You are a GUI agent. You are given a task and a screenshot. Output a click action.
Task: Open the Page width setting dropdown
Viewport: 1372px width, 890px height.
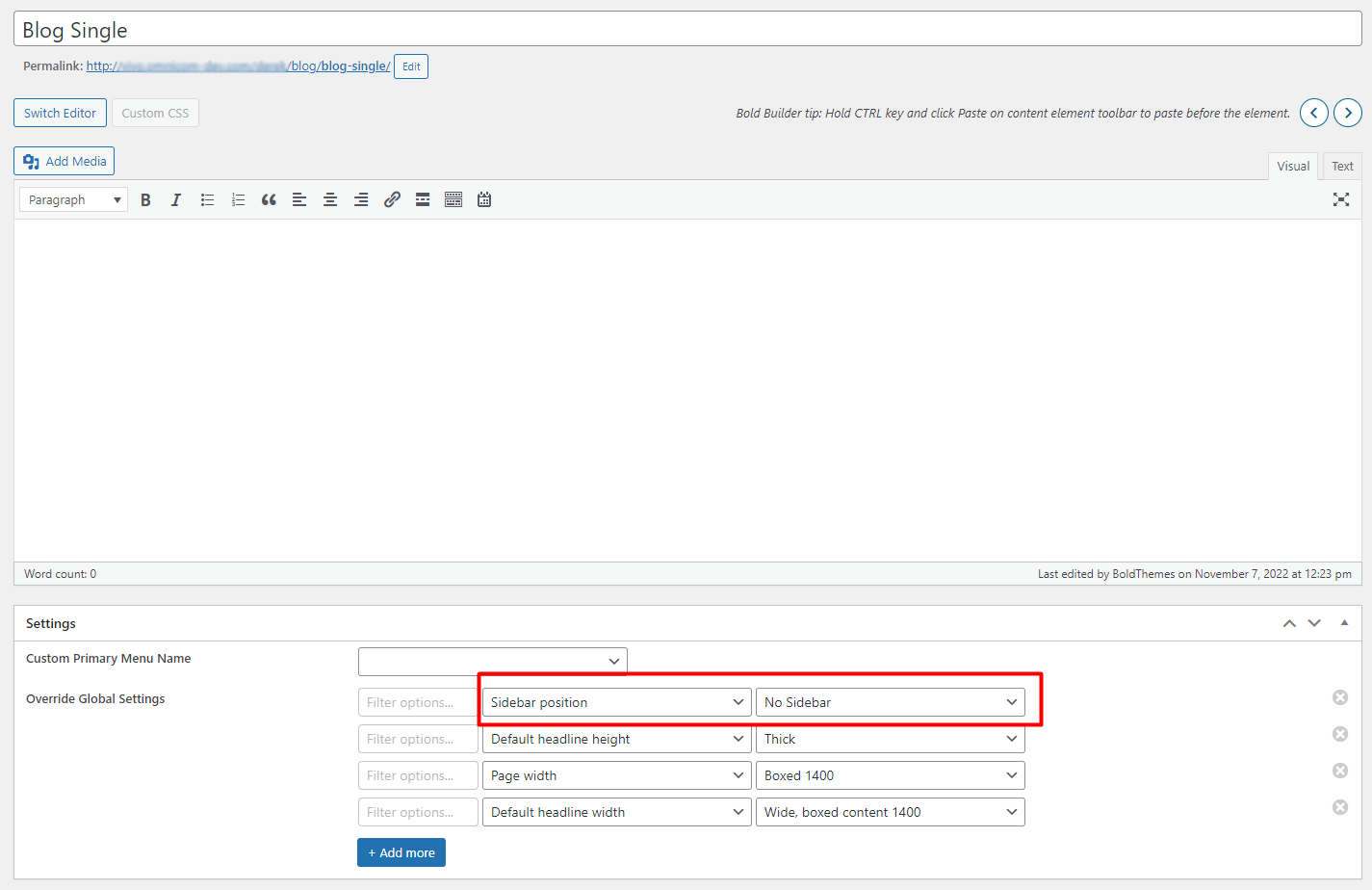617,775
